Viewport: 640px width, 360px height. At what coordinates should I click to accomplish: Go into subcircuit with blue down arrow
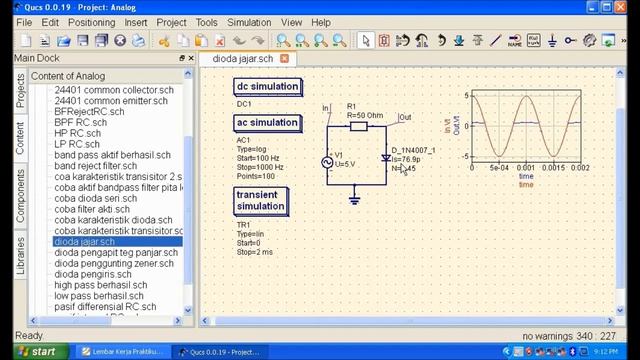coord(459,40)
